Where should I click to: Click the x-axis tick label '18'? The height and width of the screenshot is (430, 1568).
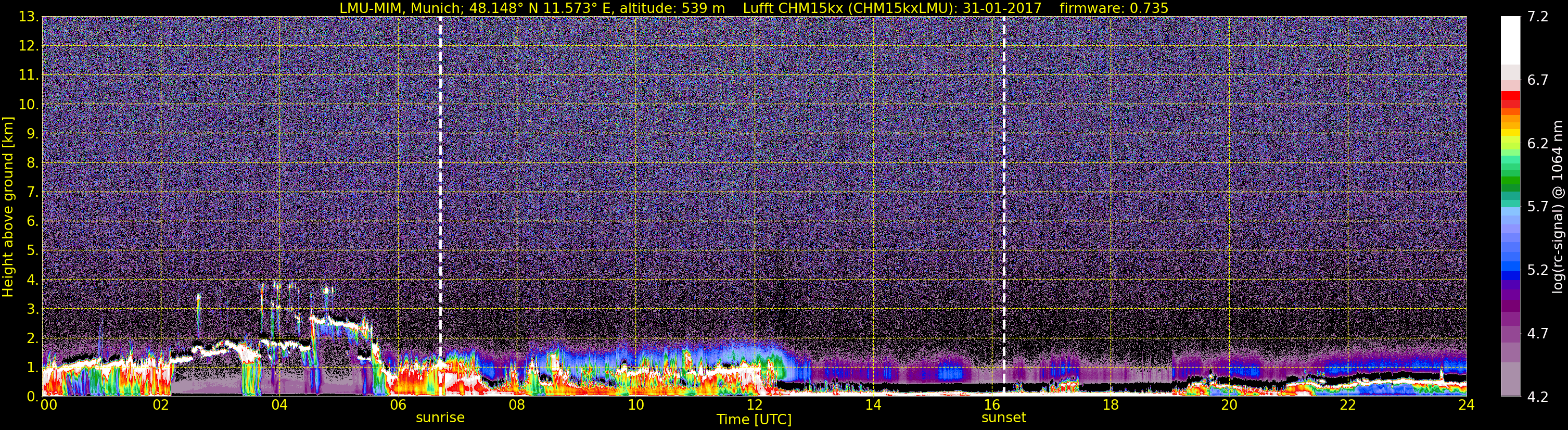pos(1110,405)
